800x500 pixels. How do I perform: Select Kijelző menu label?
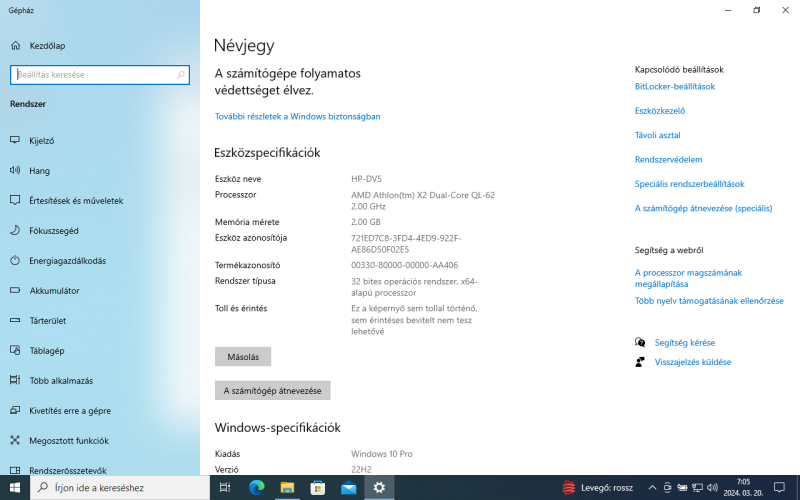[x=41, y=140]
